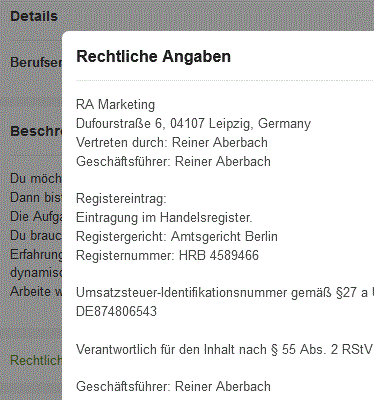Click the 'Berufser' label in the background page
This screenshot has height=400, width=374.
pos(36,62)
